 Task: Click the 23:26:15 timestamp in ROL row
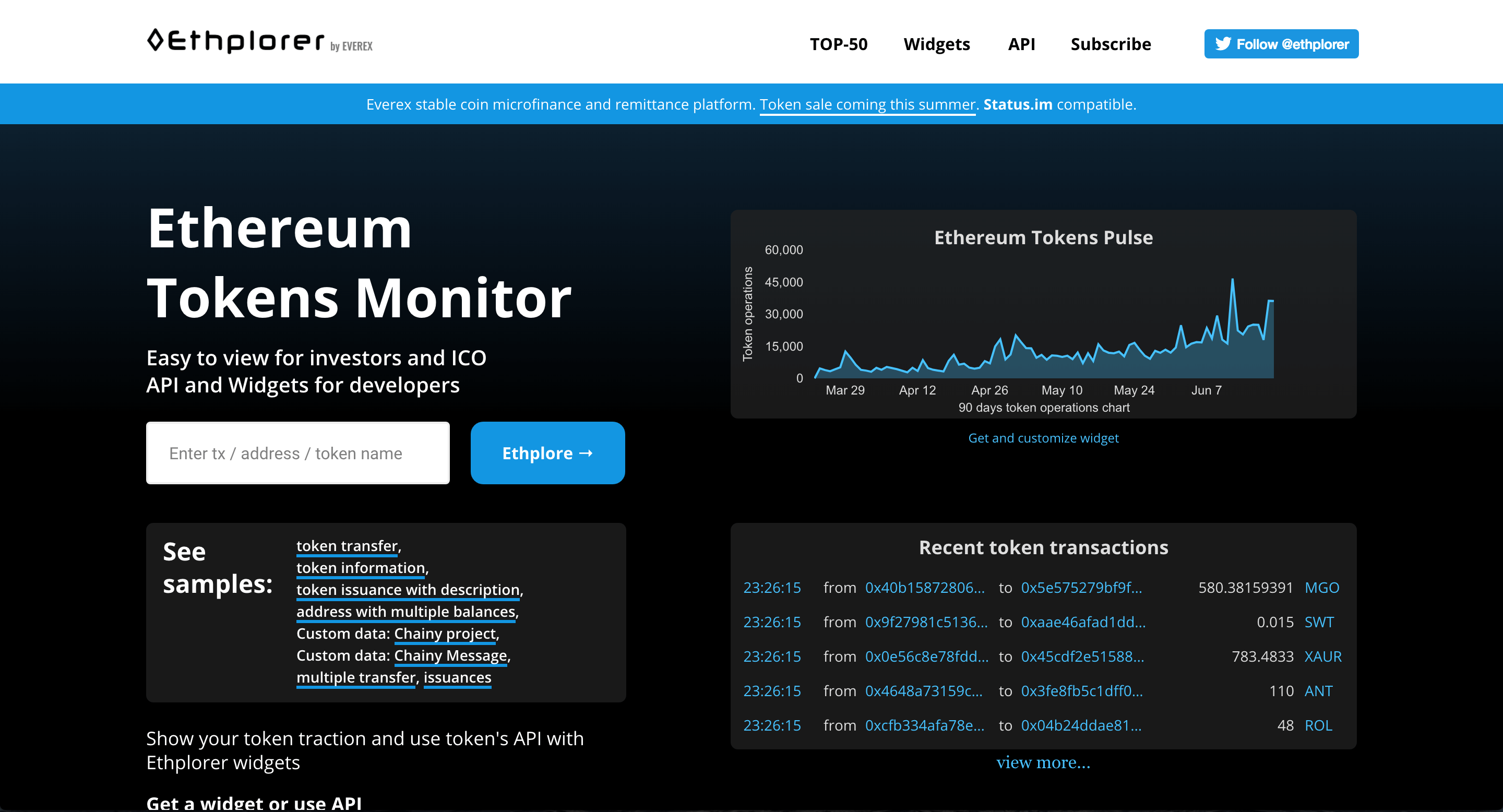pyautogui.click(x=772, y=725)
